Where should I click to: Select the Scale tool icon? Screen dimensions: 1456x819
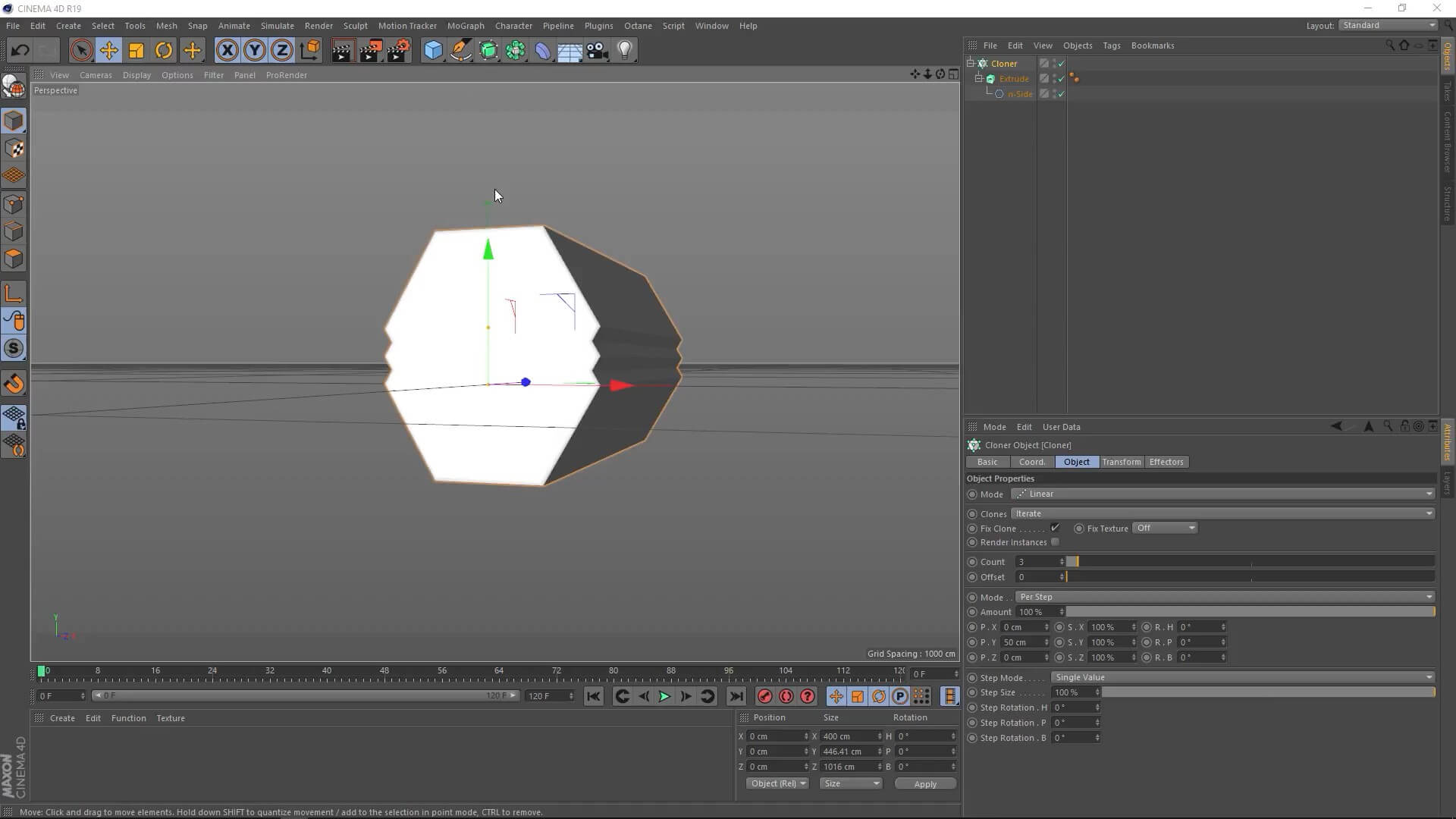[136, 51]
